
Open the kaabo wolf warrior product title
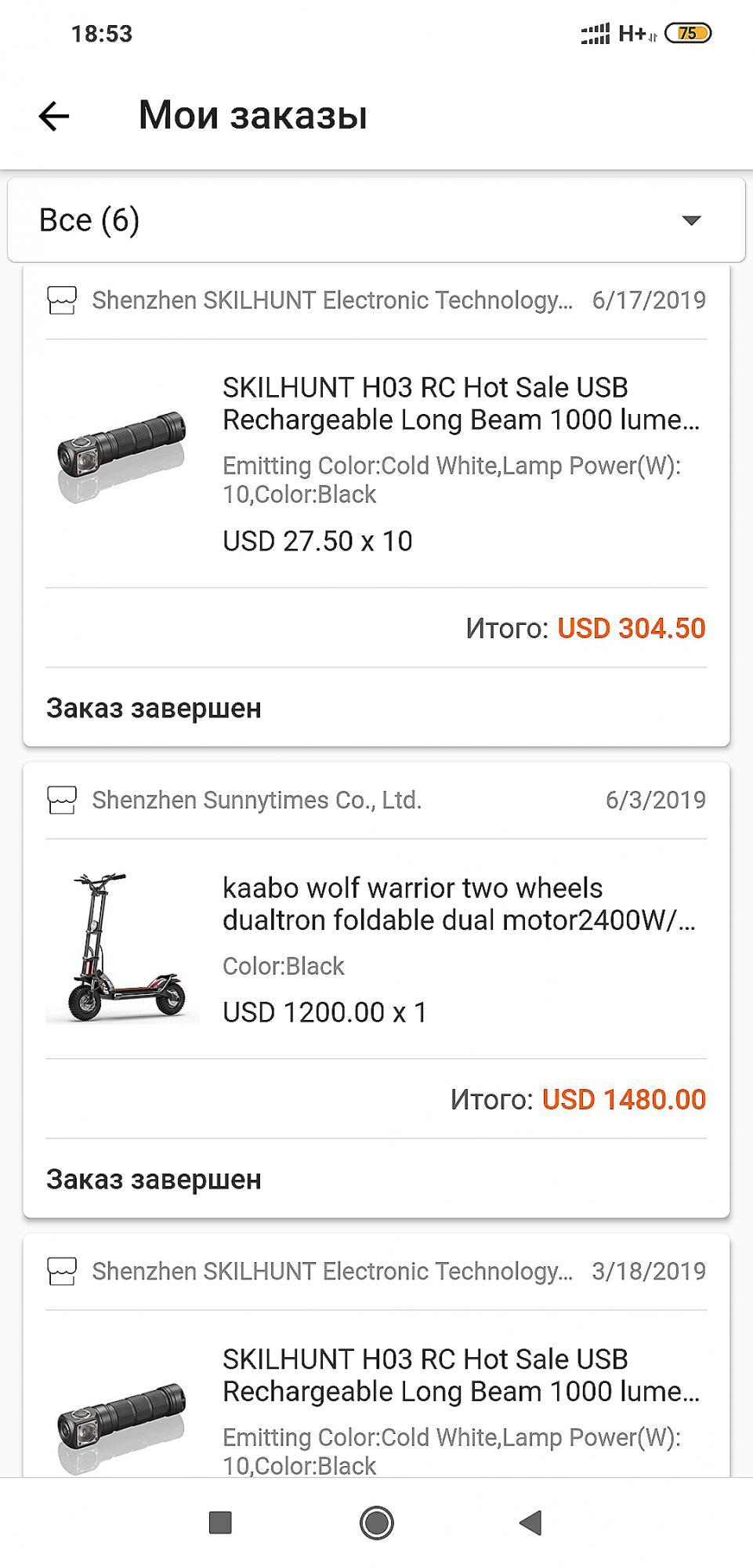coord(459,904)
